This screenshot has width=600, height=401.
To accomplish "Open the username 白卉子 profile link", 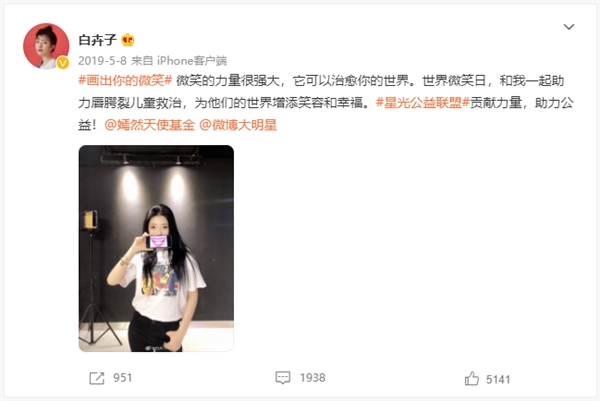I will [97, 40].
